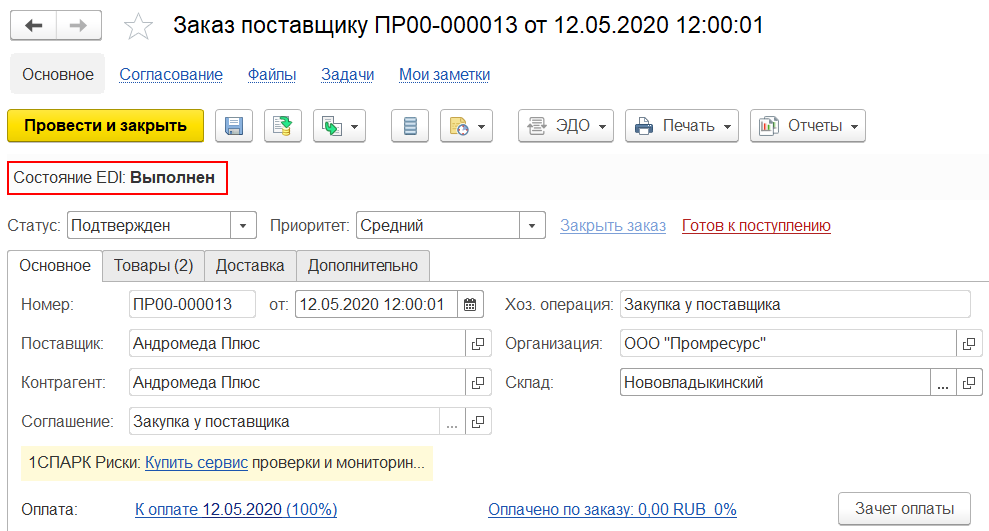Click the document movements list icon
The image size is (989, 531).
(409, 126)
